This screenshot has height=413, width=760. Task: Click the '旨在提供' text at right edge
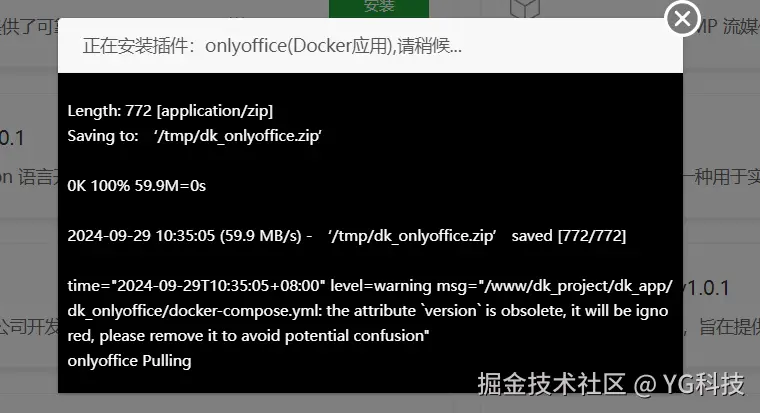729,327
